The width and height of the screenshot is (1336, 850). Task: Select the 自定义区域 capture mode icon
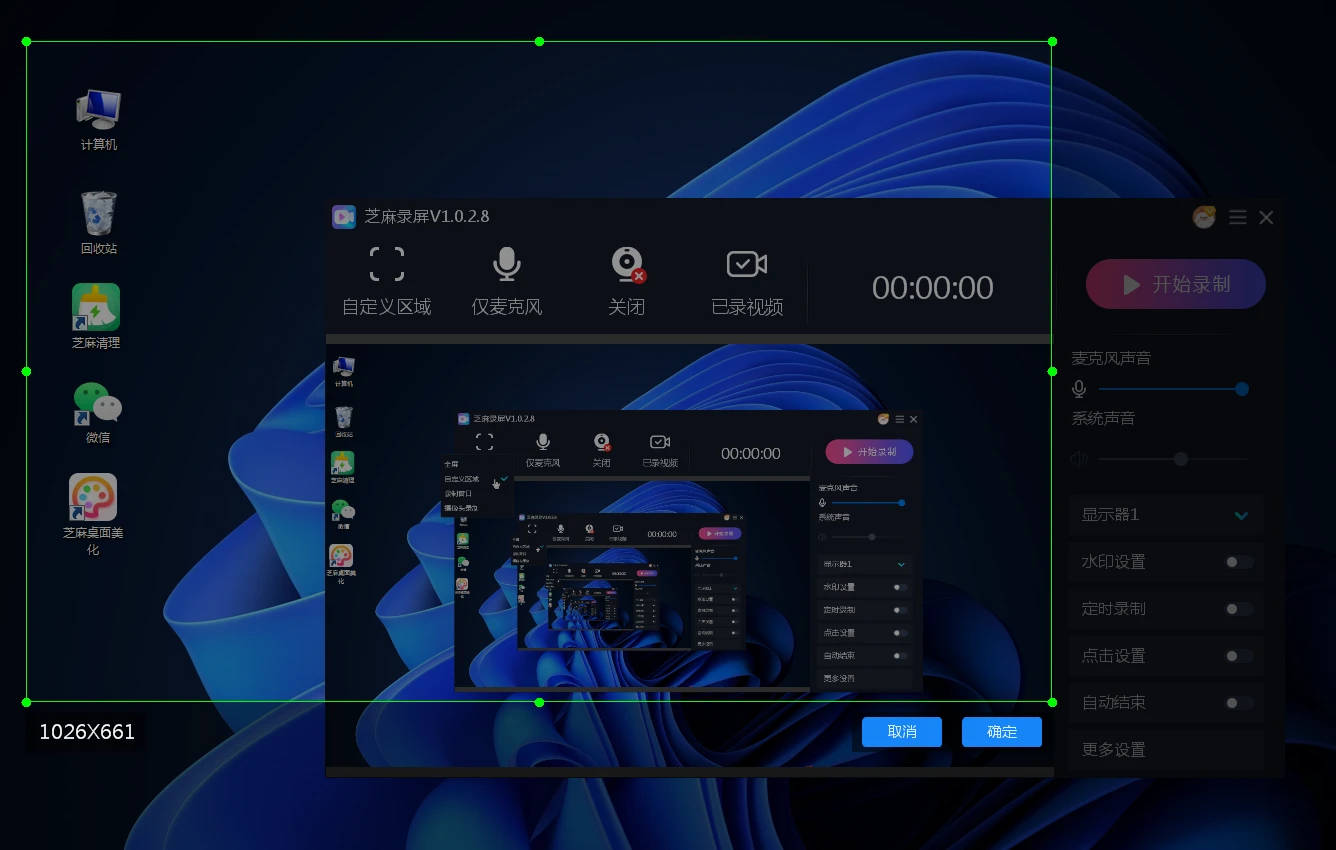pyautogui.click(x=387, y=264)
